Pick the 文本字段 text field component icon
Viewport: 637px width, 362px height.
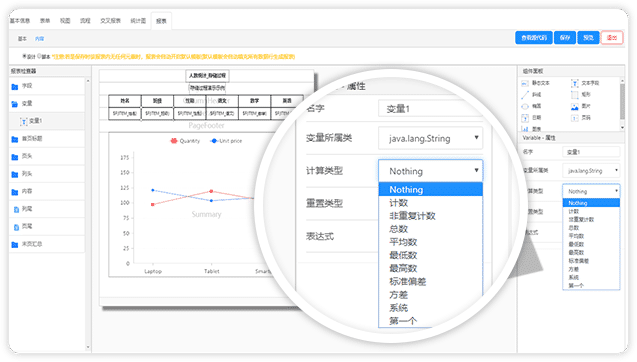coord(574,83)
